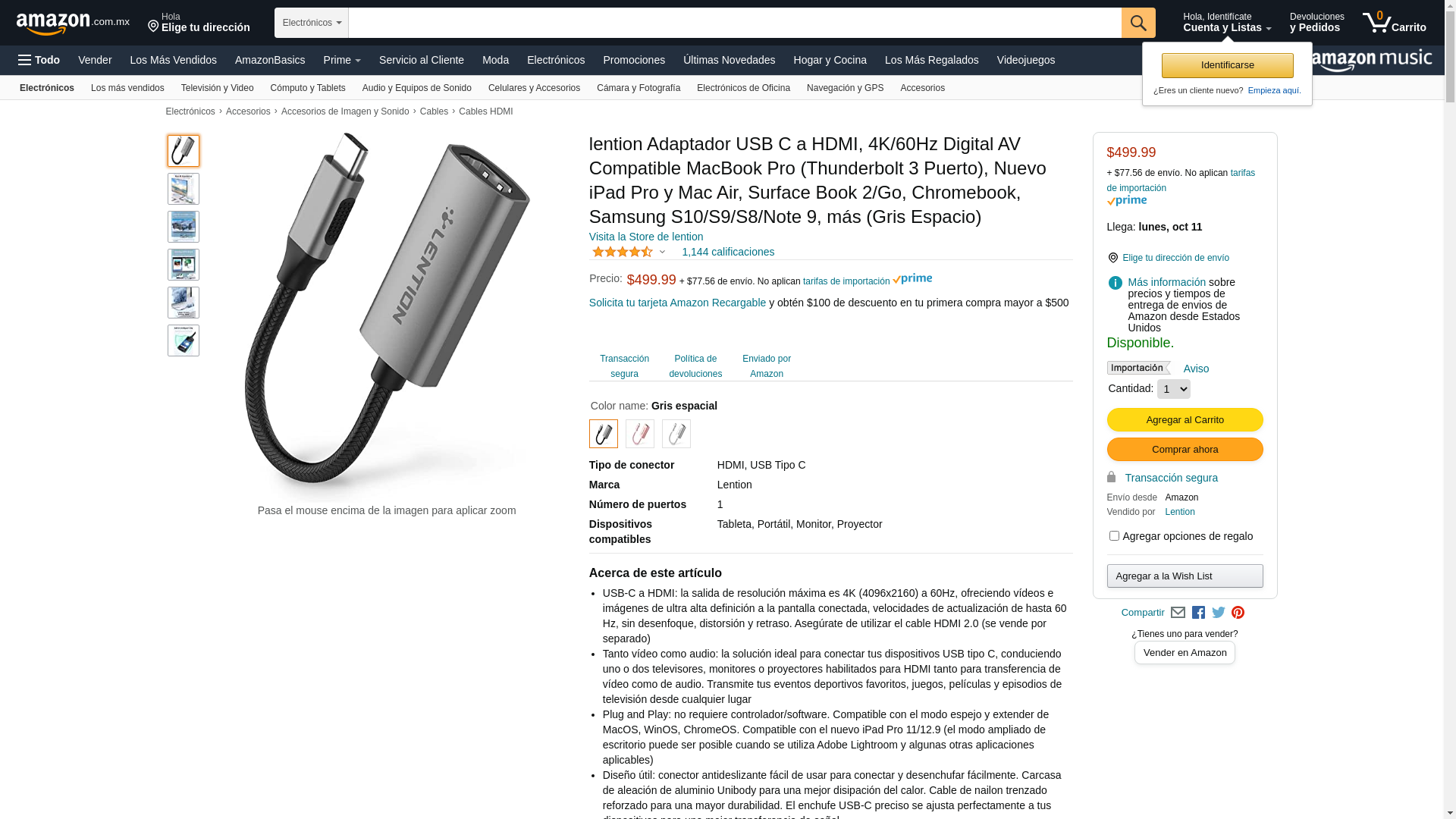Select the silver color swatch
This screenshot has height=819, width=1456.
click(x=676, y=434)
